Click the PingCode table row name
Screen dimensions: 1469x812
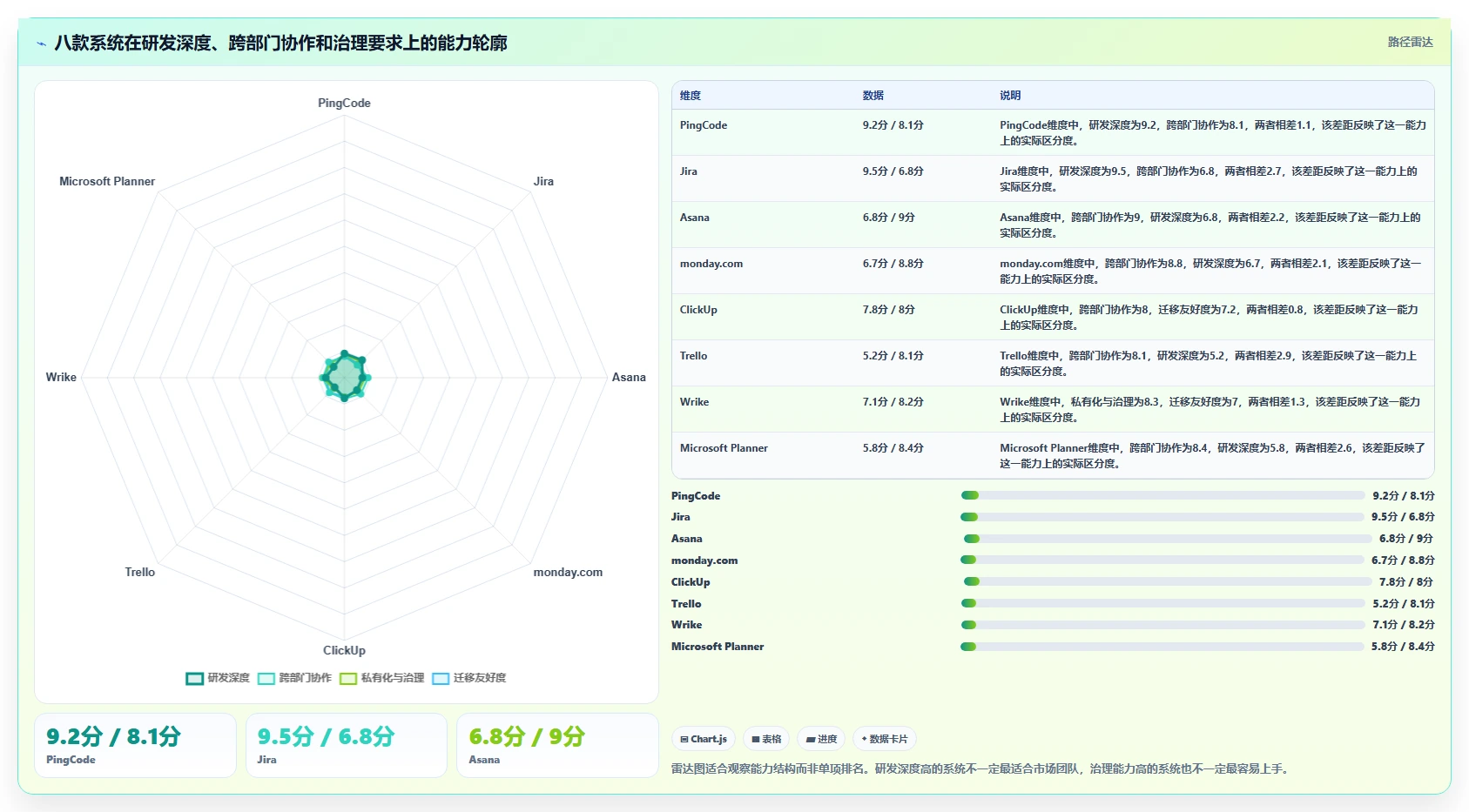tap(704, 125)
